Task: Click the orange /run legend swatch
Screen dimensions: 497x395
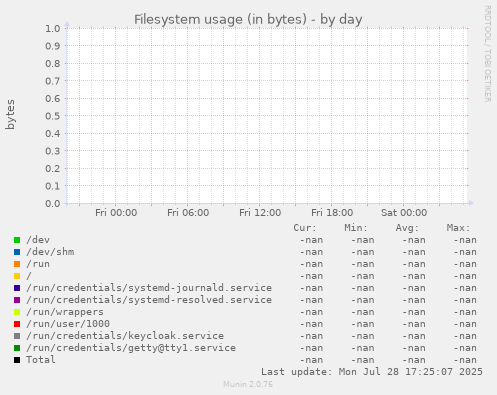Action: click(17, 264)
